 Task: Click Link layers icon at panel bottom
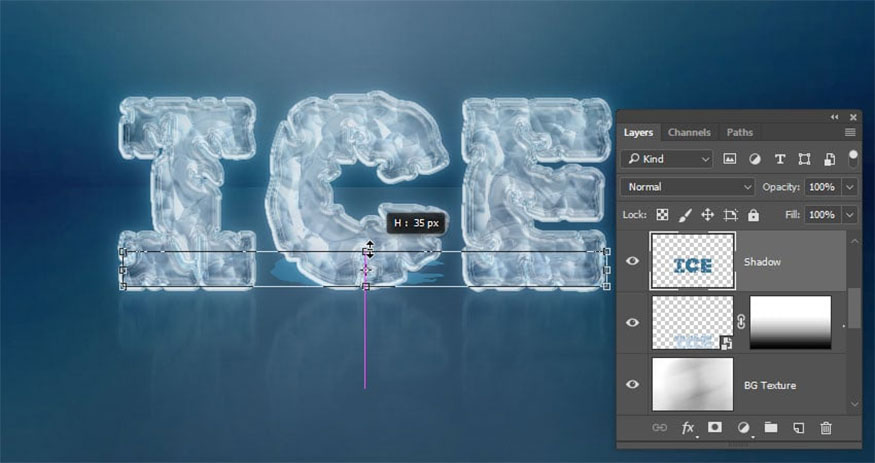[660, 428]
